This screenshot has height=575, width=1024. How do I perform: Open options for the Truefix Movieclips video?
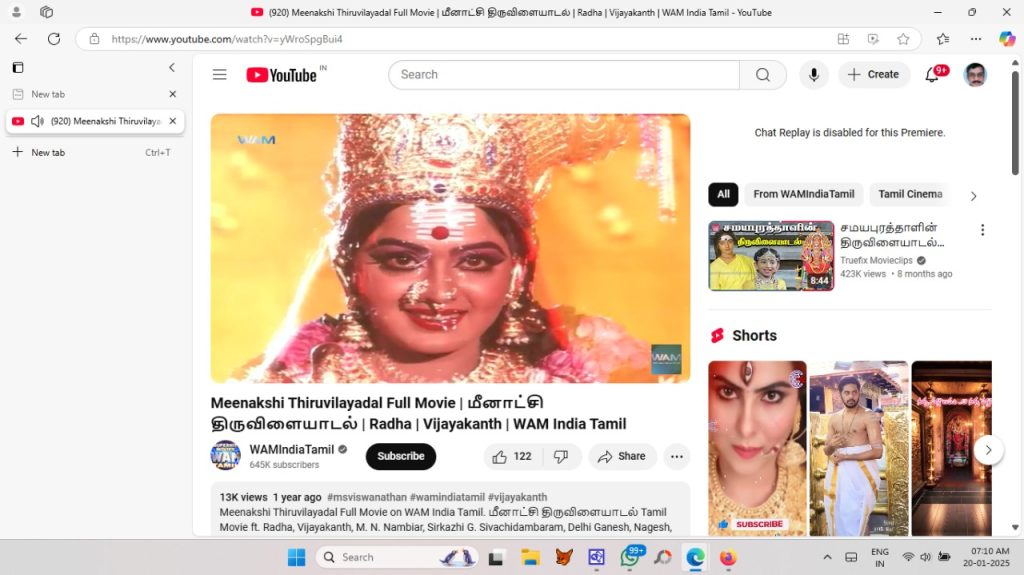pyautogui.click(x=982, y=230)
